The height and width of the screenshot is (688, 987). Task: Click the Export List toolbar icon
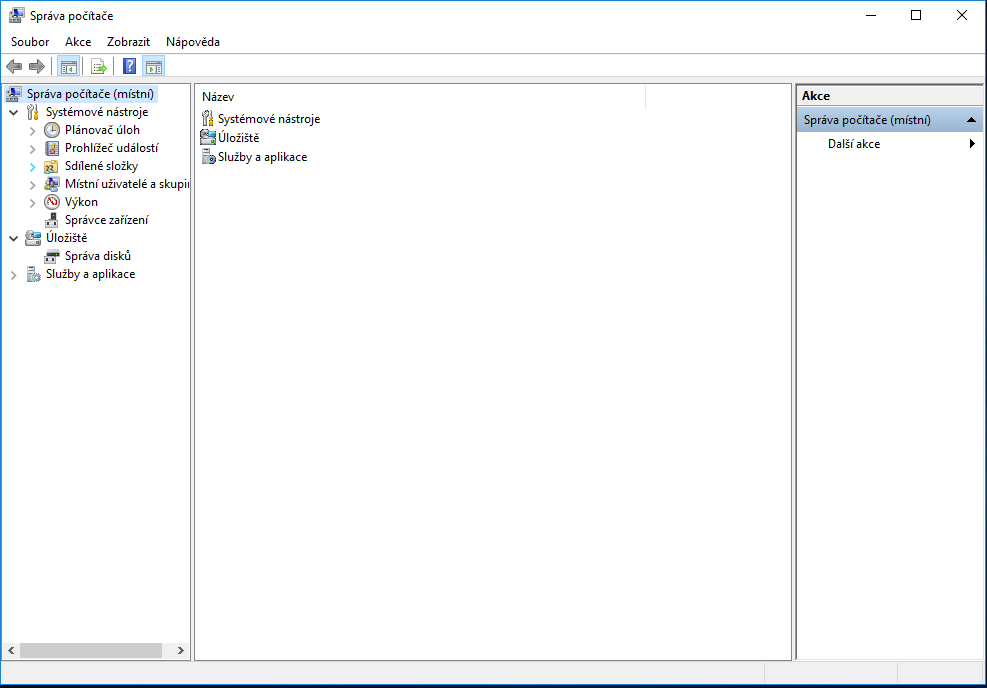[x=98, y=67]
